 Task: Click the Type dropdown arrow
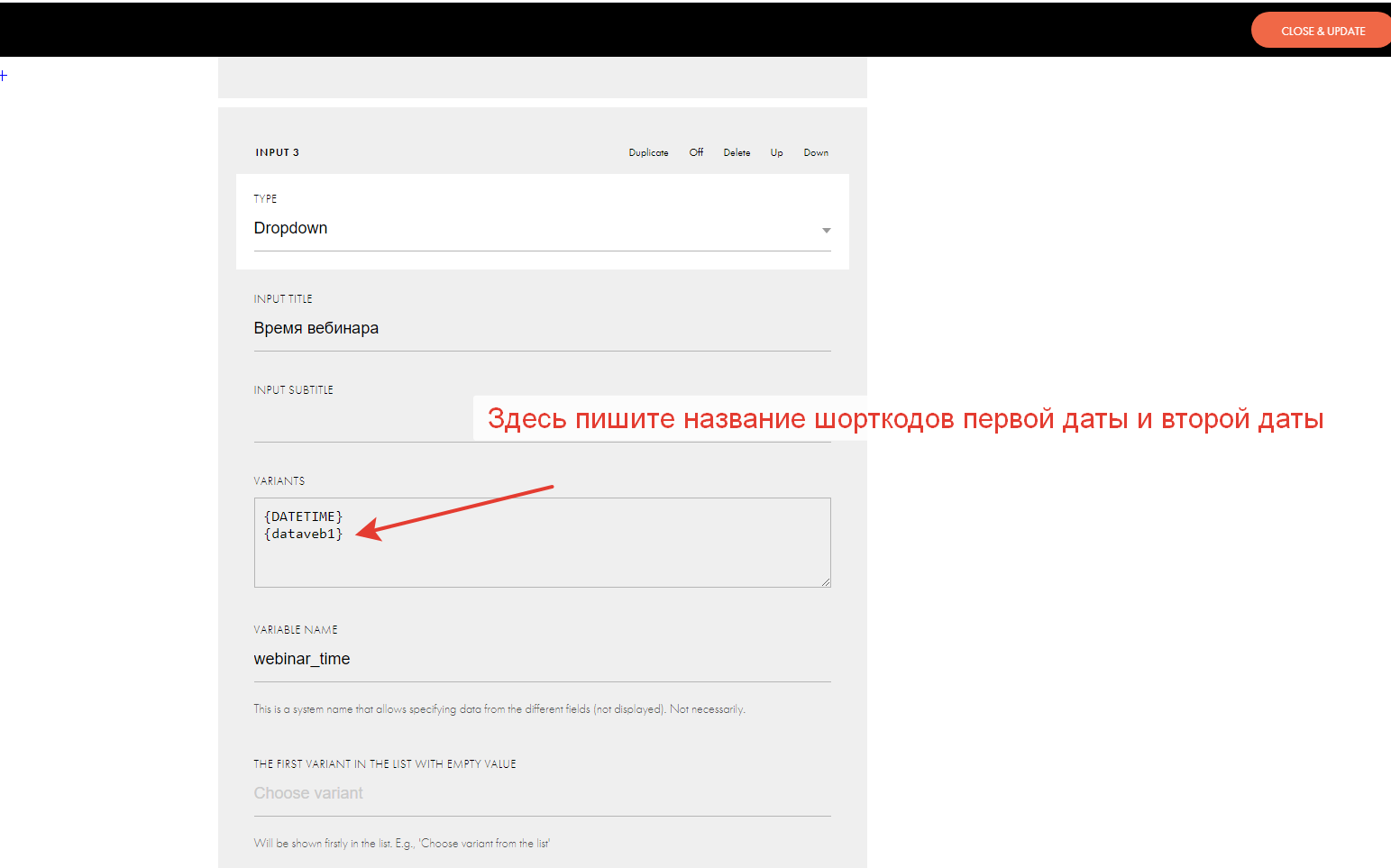click(x=826, y=231)
